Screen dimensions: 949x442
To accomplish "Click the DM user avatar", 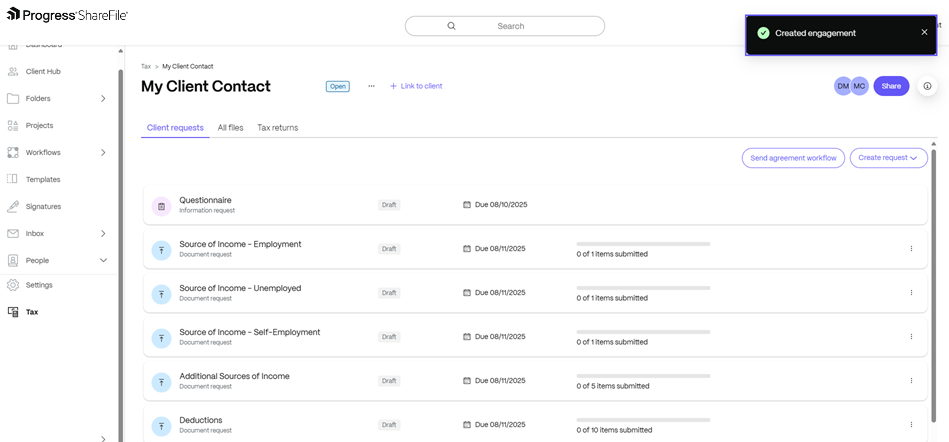I will coord(843,86).
